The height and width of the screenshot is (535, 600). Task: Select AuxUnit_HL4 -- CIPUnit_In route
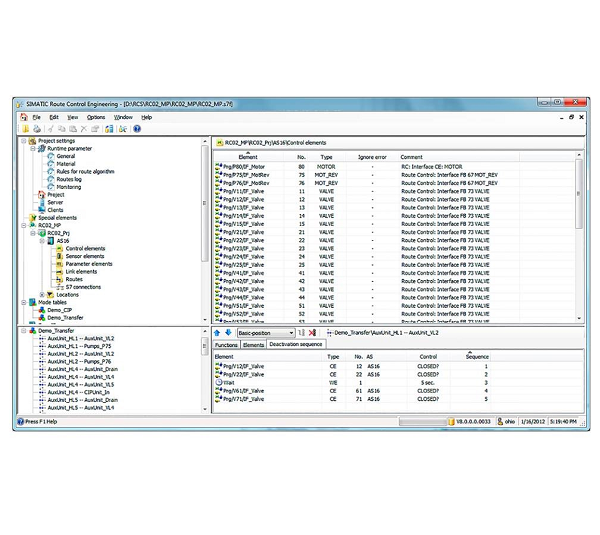[x=78, y=392]
